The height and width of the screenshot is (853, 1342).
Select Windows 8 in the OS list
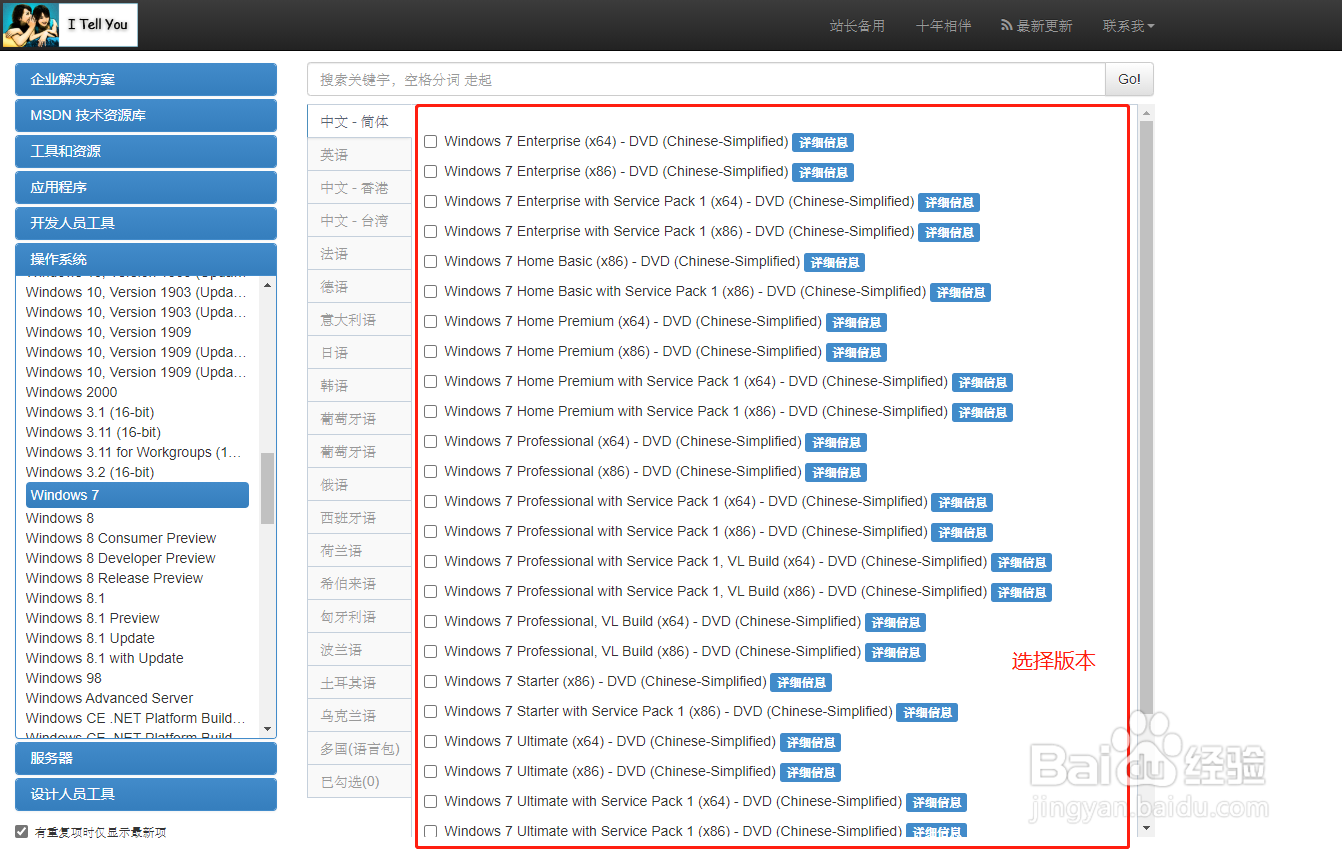pyautogui.click(x=60, y=518)
